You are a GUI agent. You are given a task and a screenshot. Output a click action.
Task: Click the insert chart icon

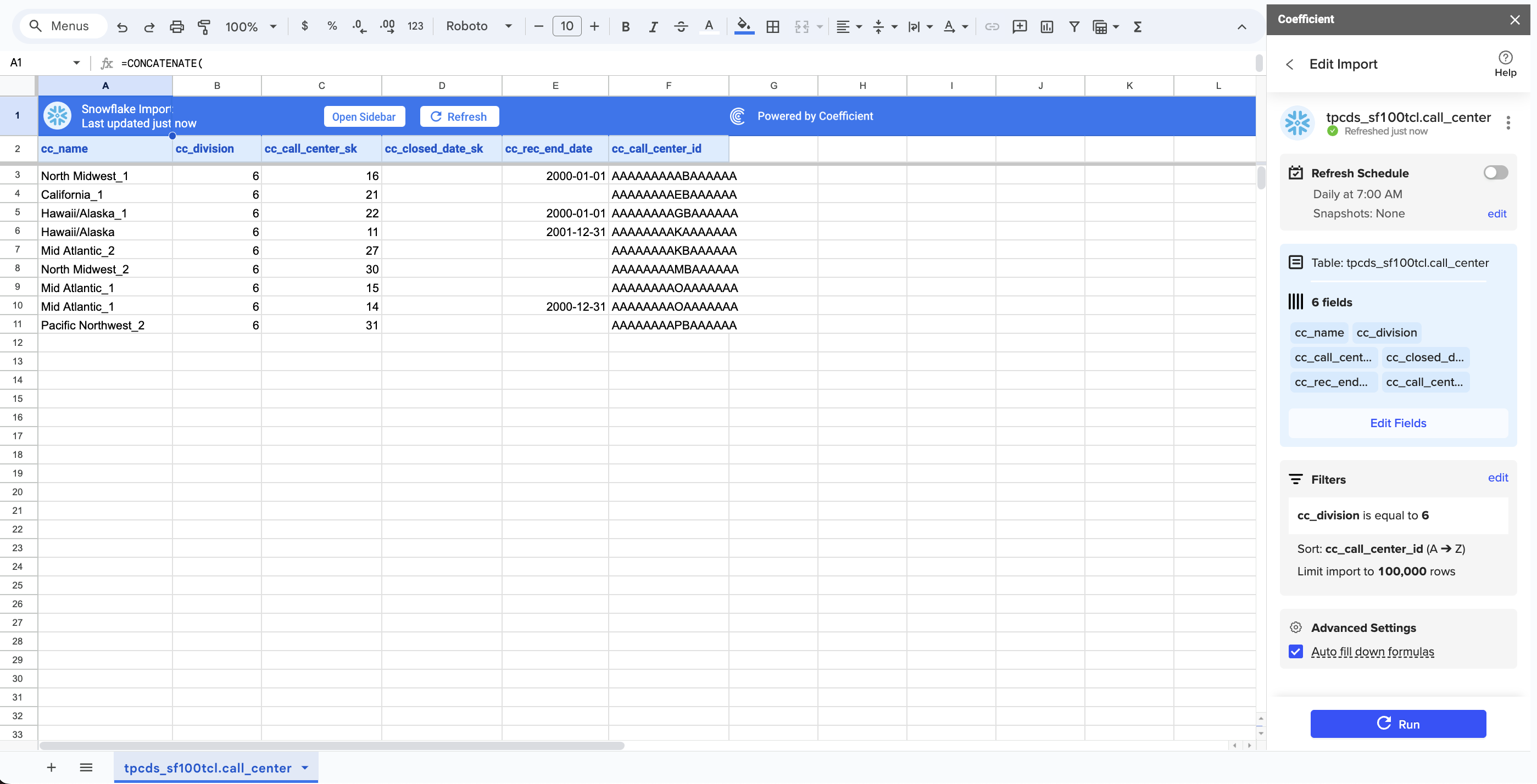(x=1046, y=27)
